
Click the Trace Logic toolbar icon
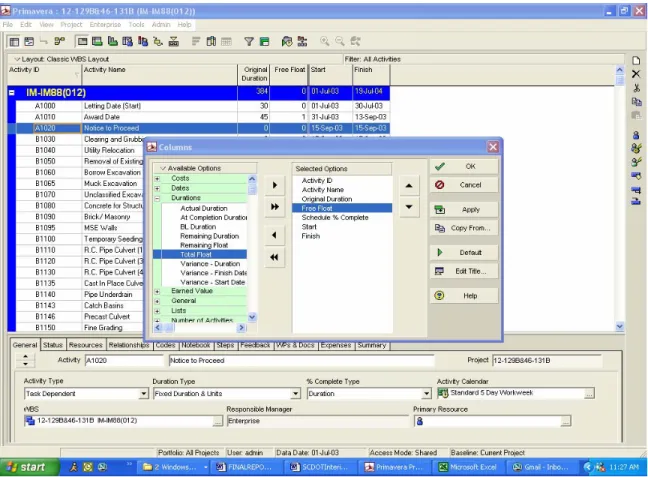click(158, 41)
